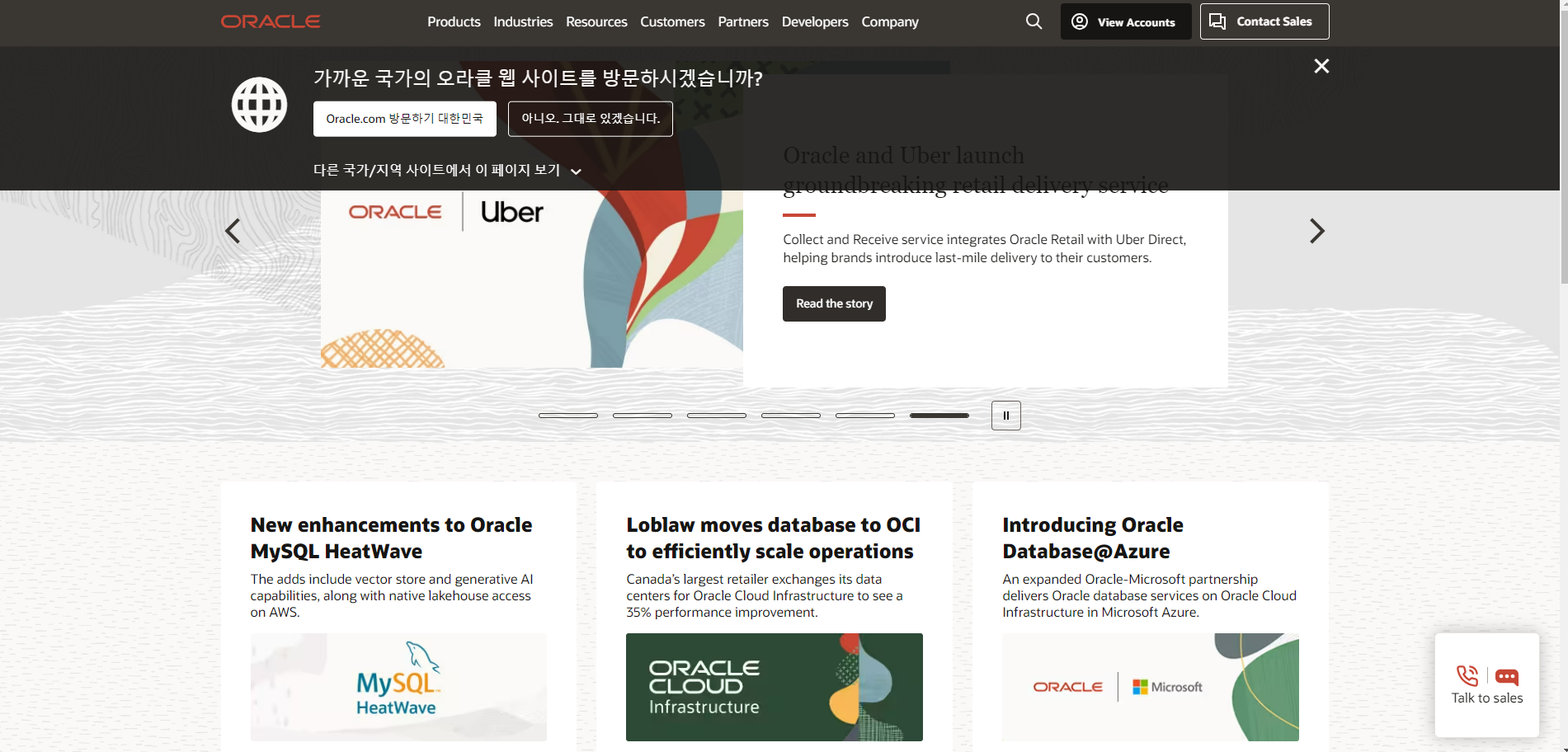Open the Developers menu

coord(815,21)
